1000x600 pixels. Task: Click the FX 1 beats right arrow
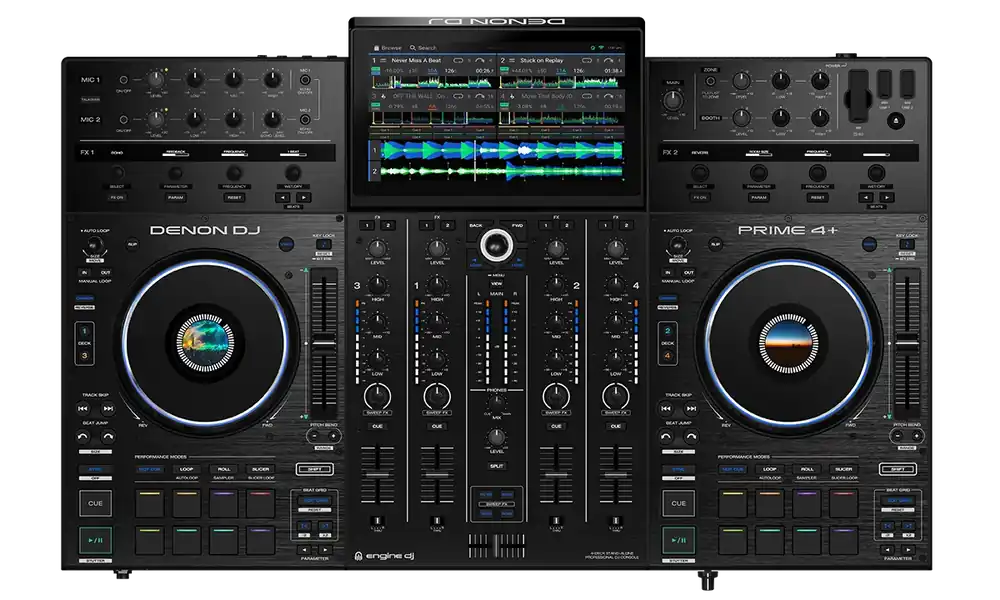coord(304,198)
